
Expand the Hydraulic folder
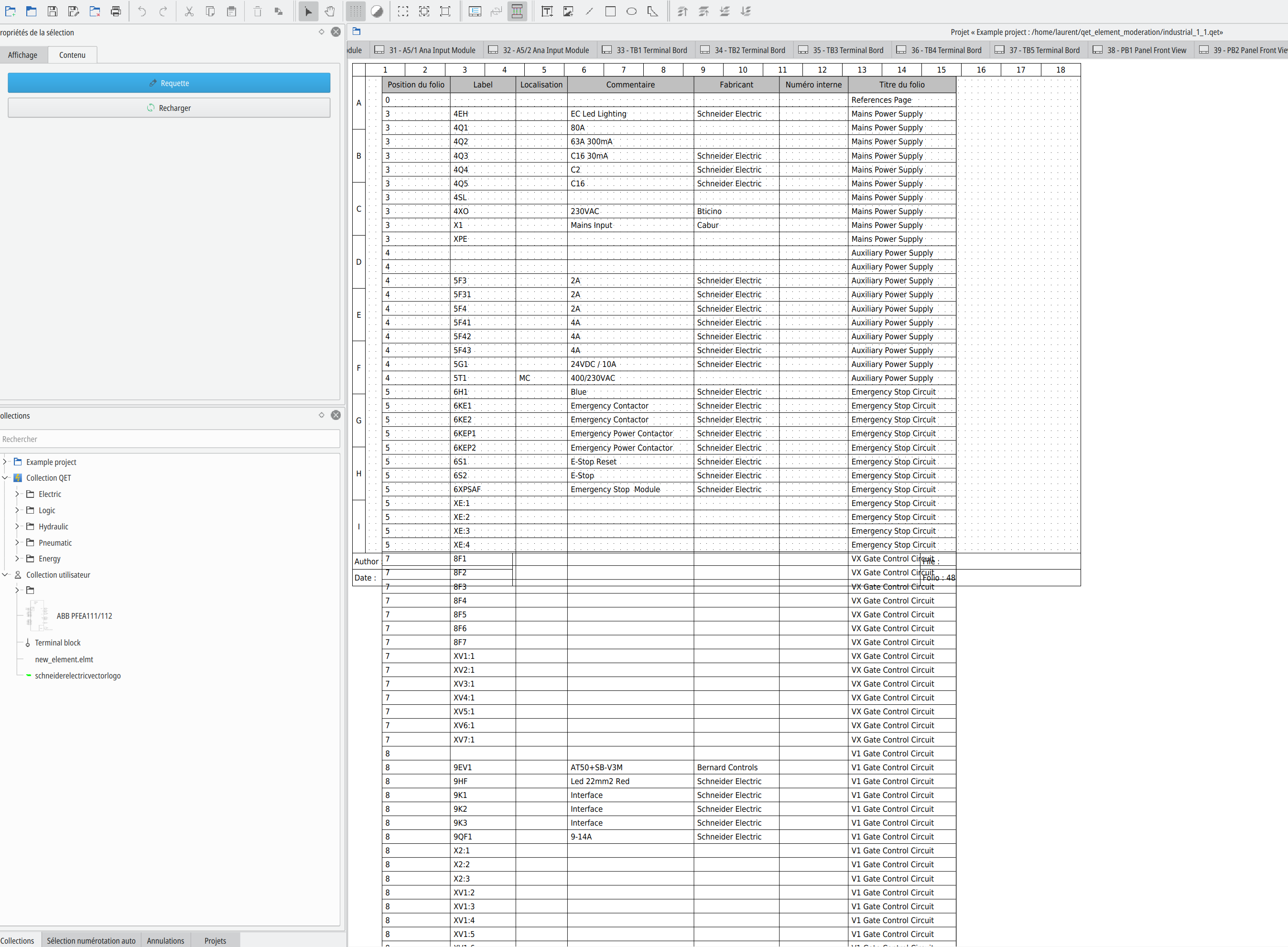[x=17, y=526]
